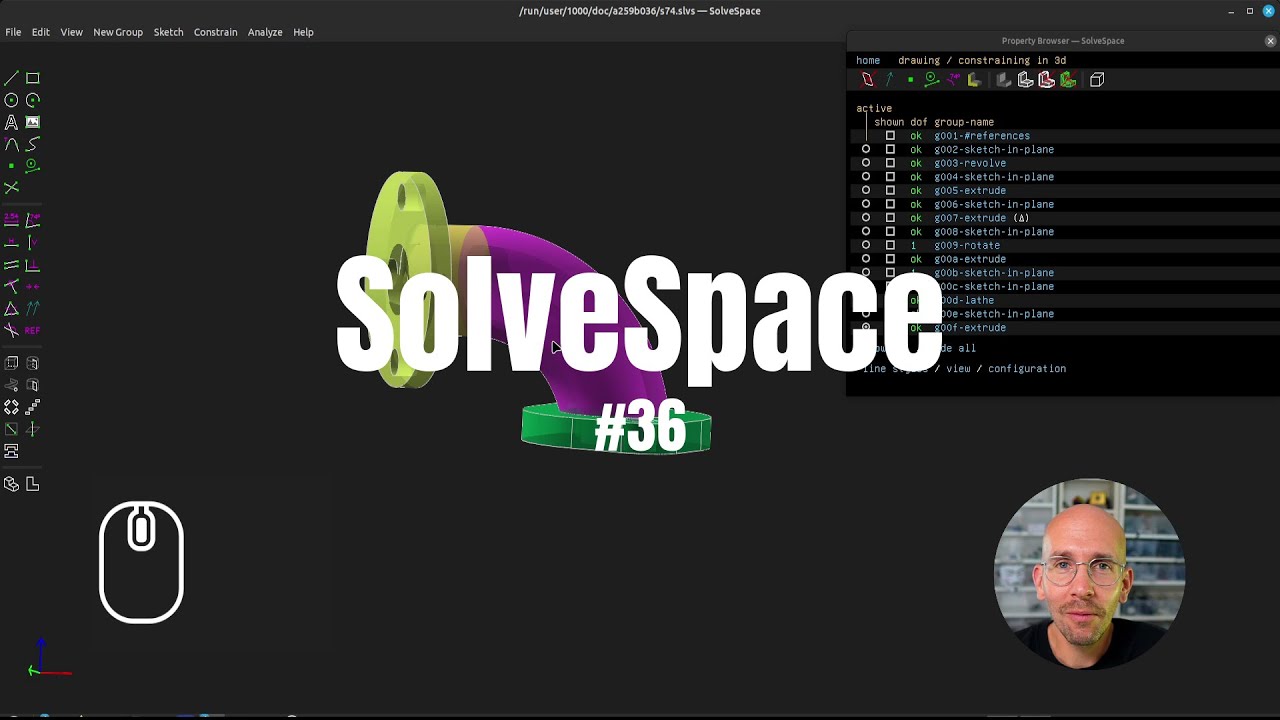Apply vertical constraint
The image size is (1280, 720).
(32, 242)
